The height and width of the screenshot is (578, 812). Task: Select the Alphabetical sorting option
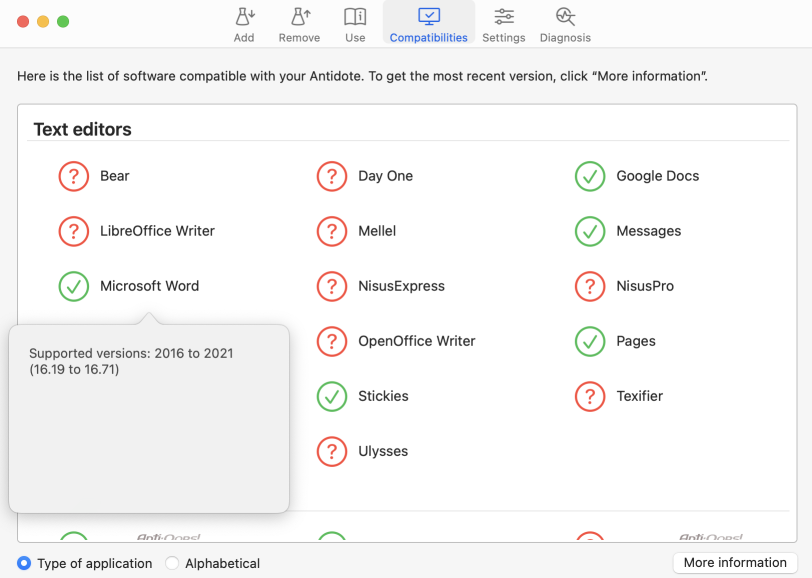coord(171,563)
